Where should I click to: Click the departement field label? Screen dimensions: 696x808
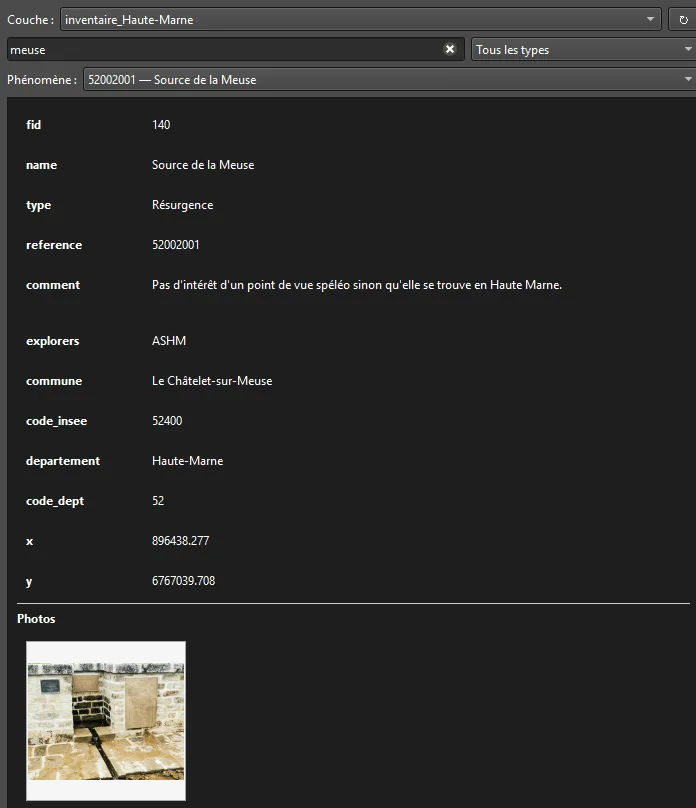click(63, 461)
